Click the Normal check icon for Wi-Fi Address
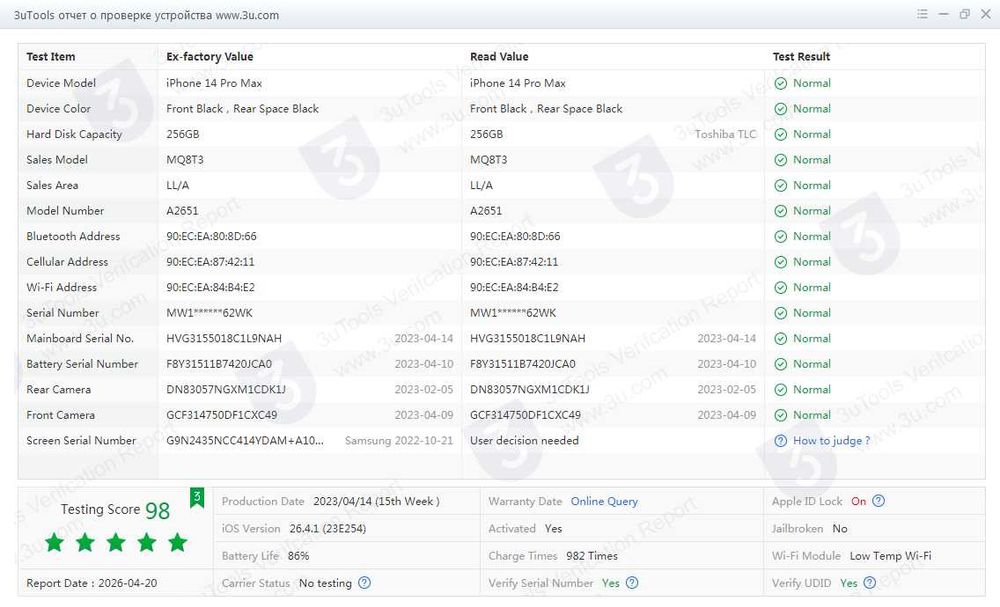The image size is (1000, 607). (x=781, y=288)
